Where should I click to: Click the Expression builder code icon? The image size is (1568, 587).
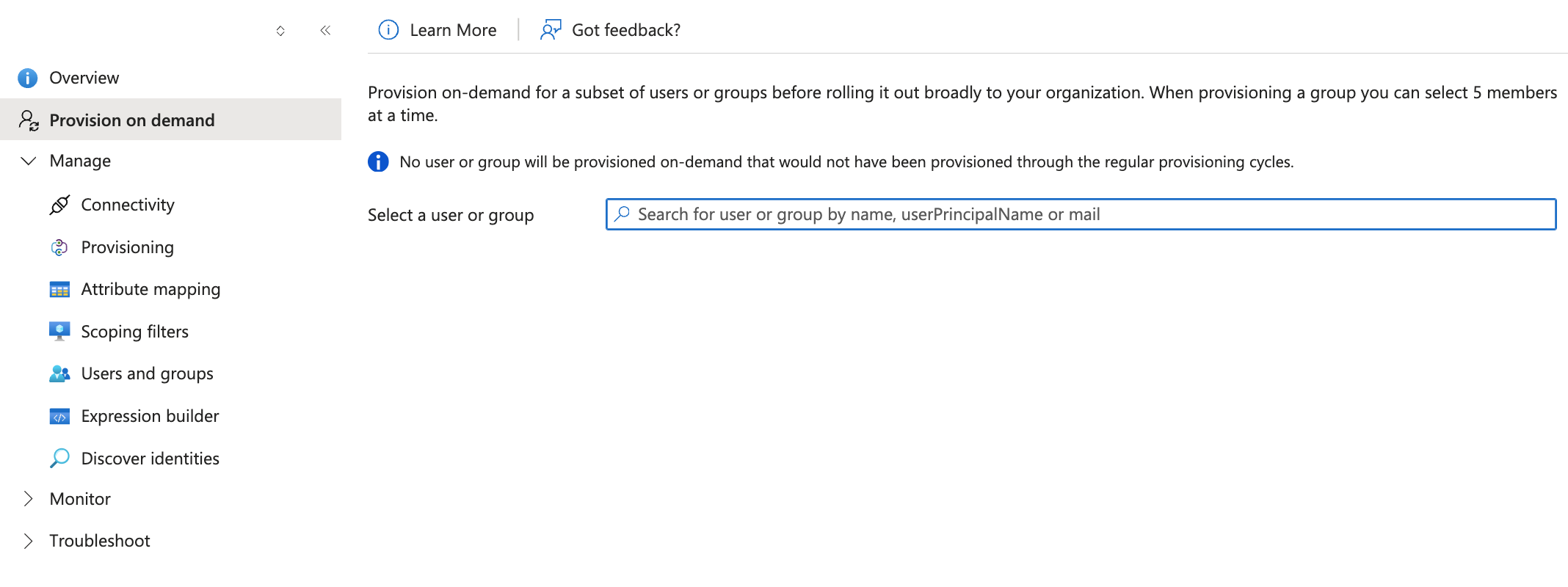tap(59, 417)
